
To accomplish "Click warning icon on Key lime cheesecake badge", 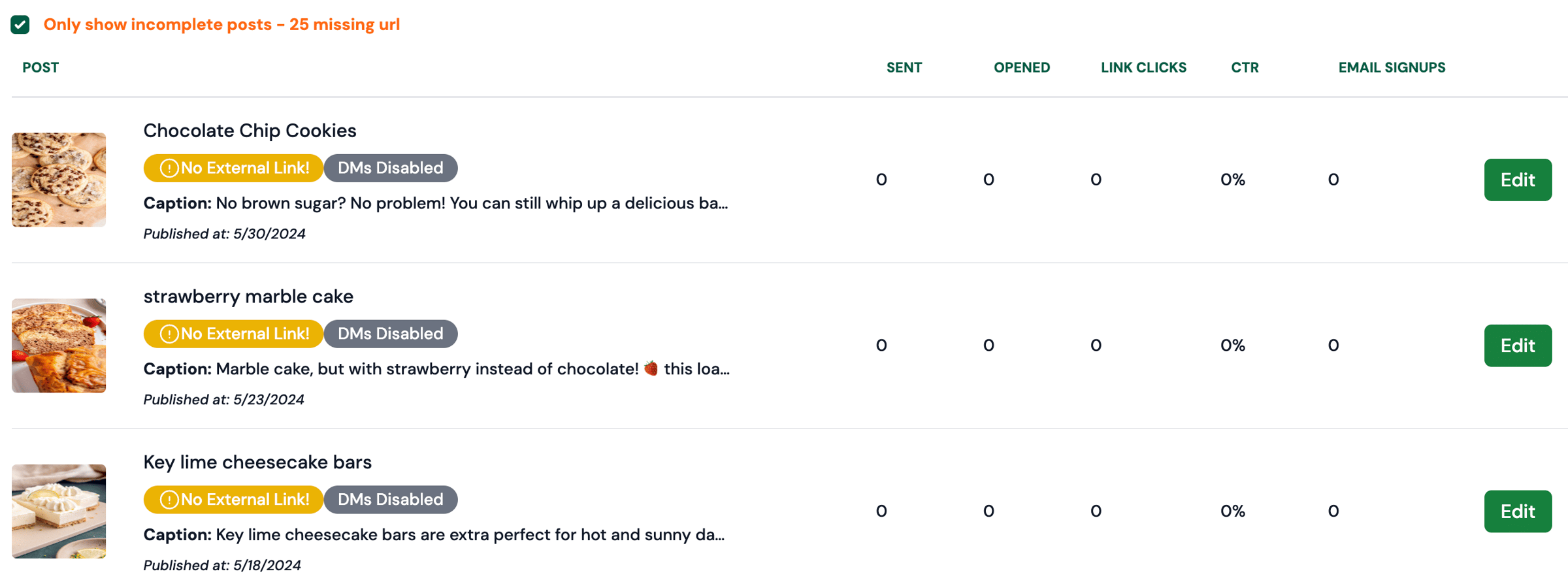I will [x=169, y=500].
